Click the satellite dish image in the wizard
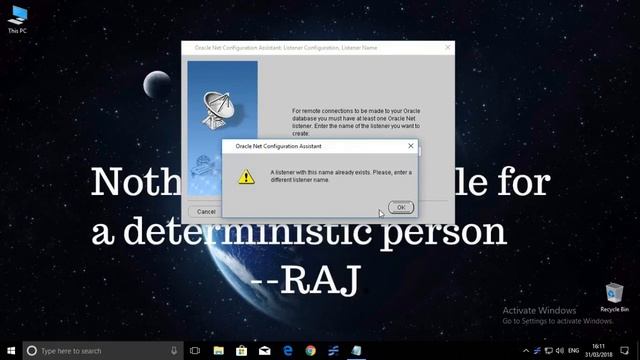Image resolution: width=640 pixels, height=360 pixels. tap(218, 110)
